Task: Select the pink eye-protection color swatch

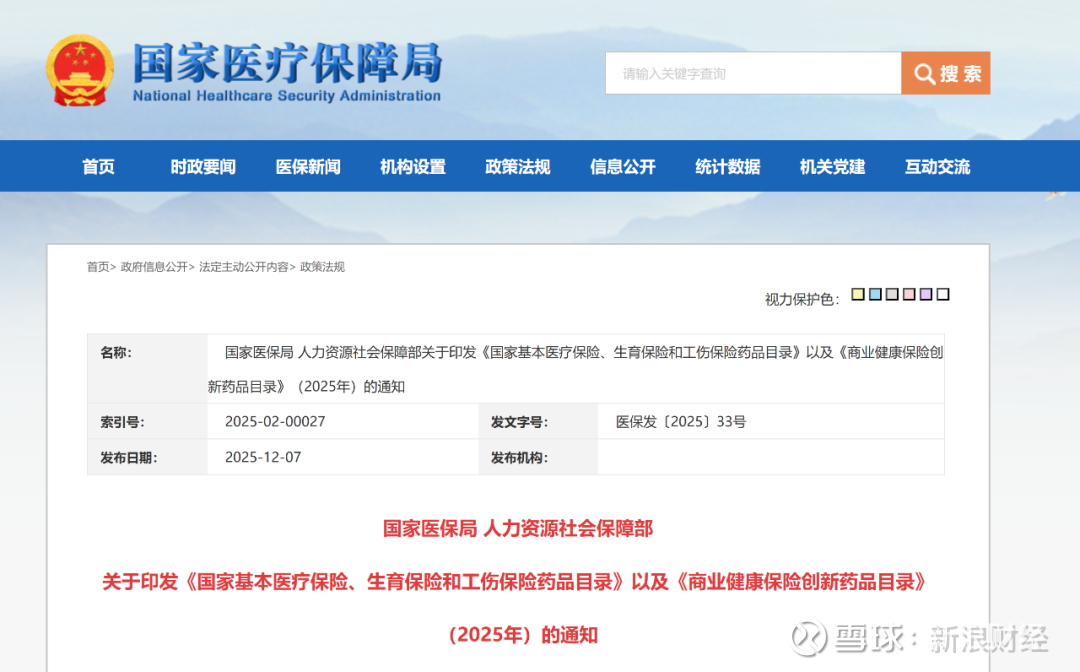Action: [x=909, y=294]
